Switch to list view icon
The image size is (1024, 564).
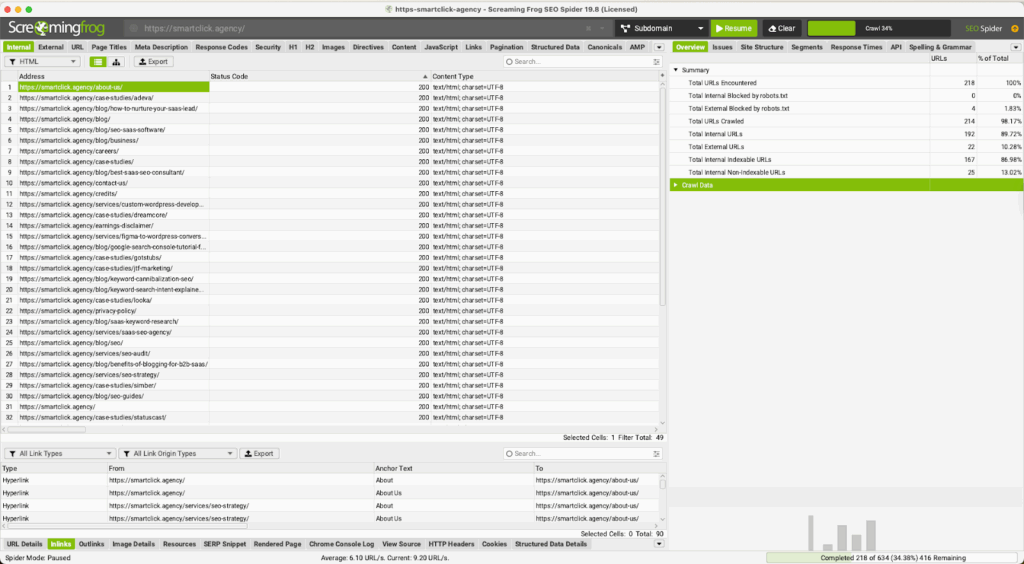97,61
